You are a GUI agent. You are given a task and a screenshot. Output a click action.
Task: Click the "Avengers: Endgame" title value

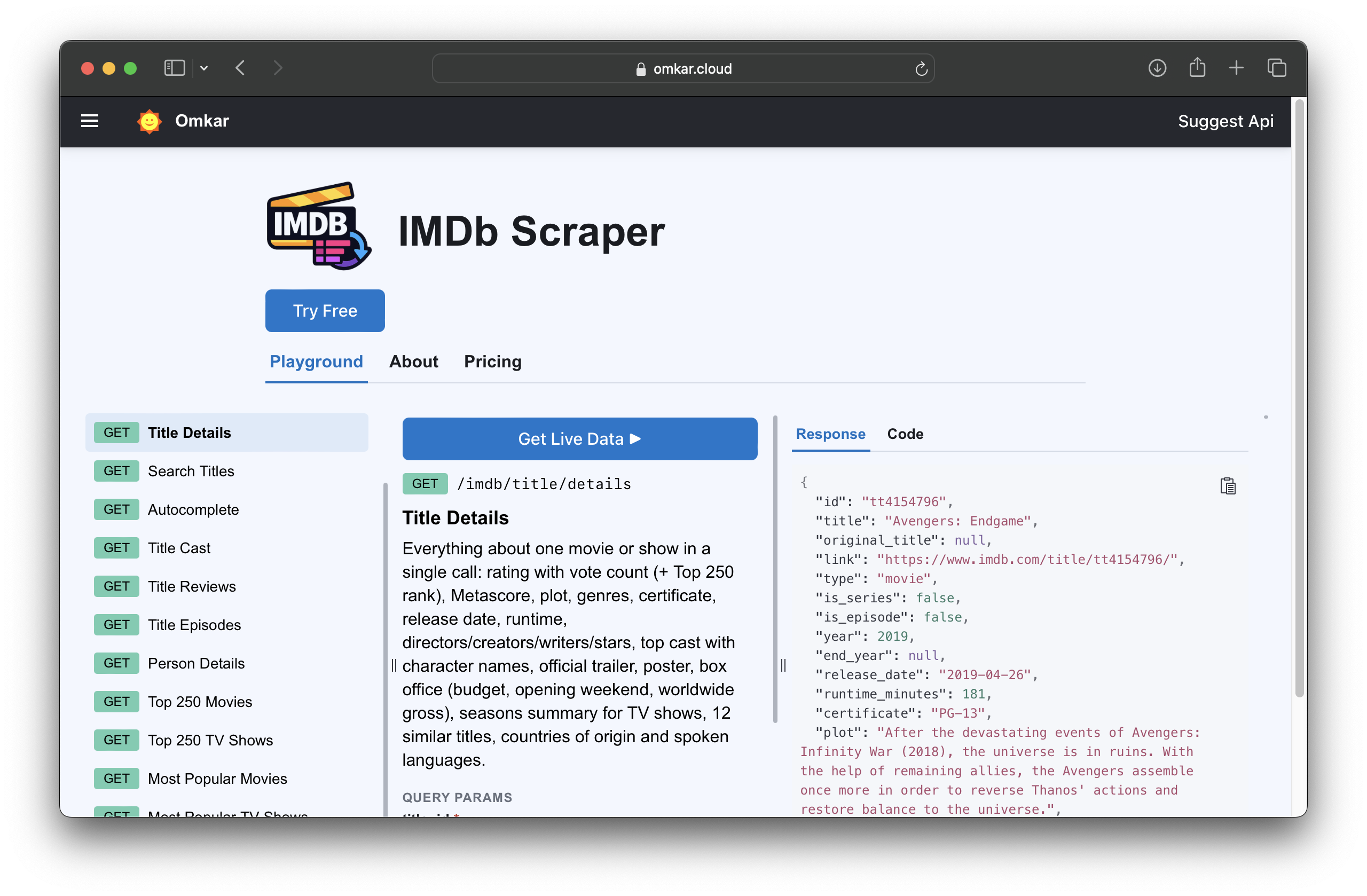[x=958, y=521]
